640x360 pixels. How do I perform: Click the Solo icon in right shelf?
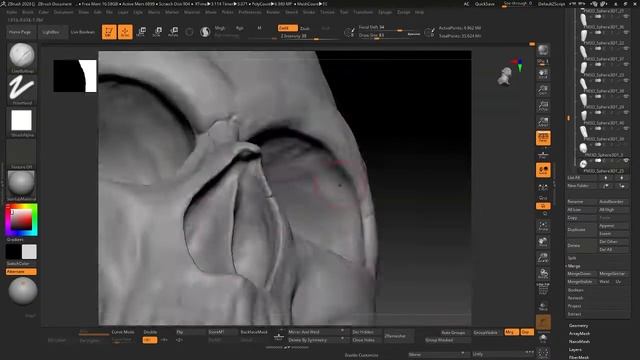click(543, 338)
